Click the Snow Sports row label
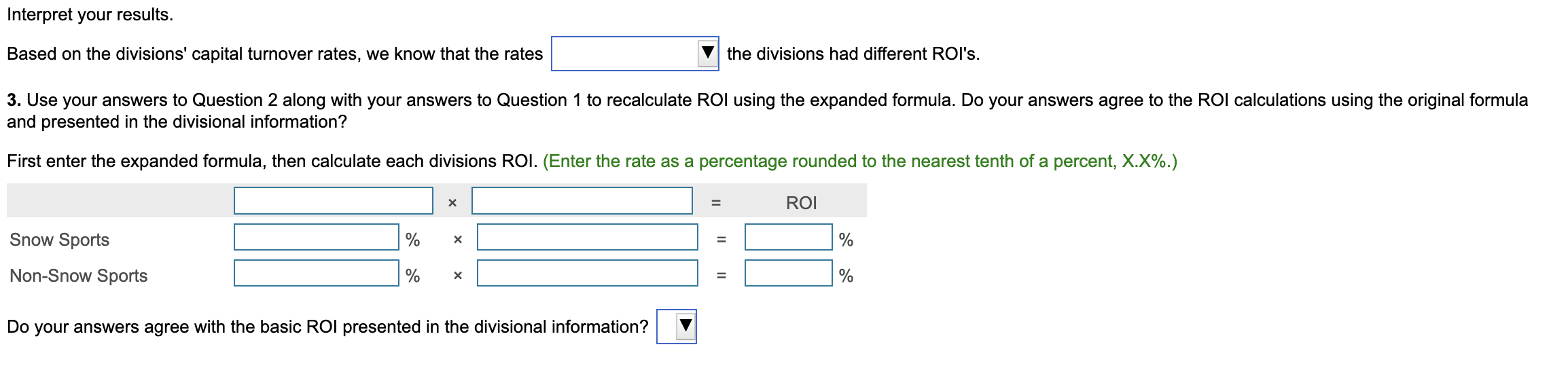The width and height of the screenshot is (1568, 368). click(x=60, y=240)
